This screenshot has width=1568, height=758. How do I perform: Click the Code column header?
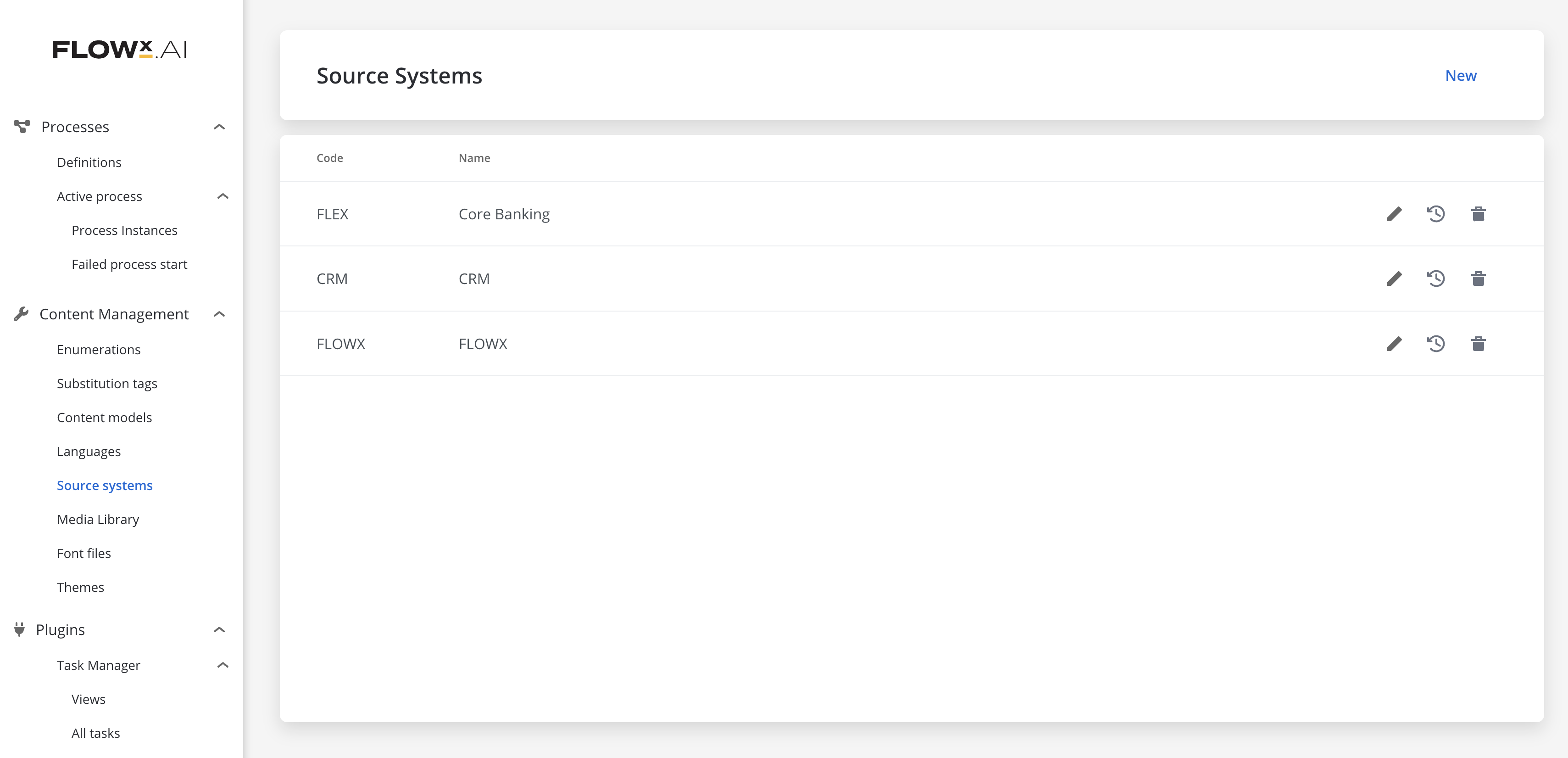[329, 158]
